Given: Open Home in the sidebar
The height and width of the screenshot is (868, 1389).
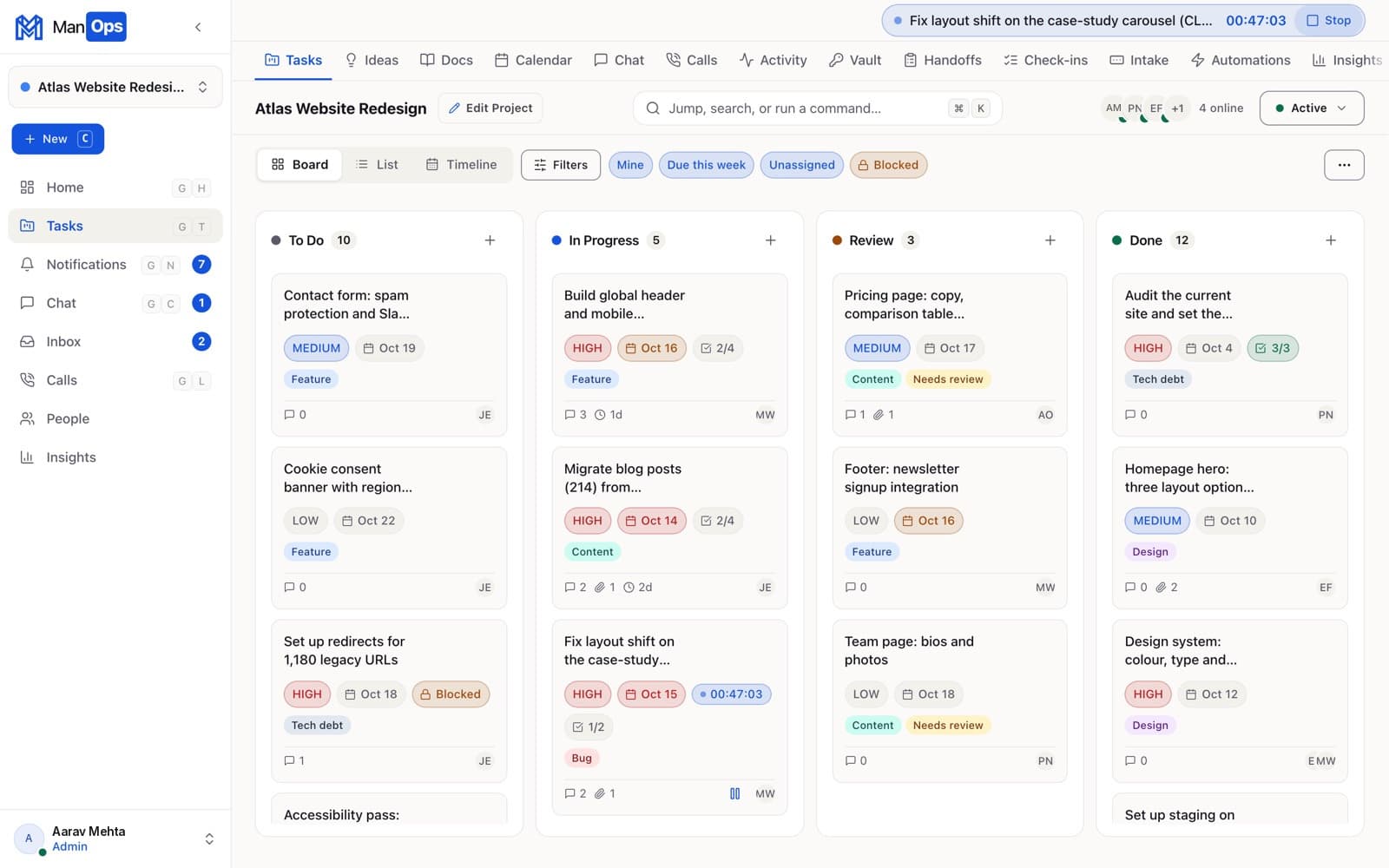Looking at the screenshot, I should pos(115,187).
